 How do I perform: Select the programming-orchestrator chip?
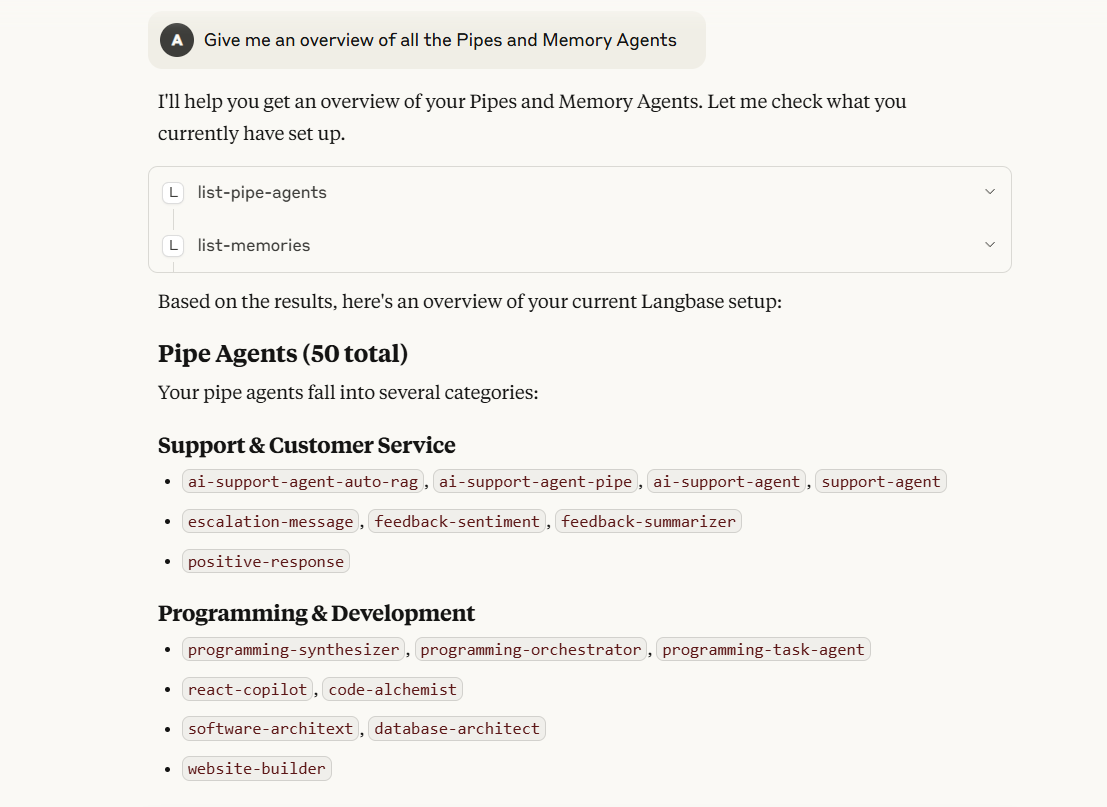[x=530, y=649]
